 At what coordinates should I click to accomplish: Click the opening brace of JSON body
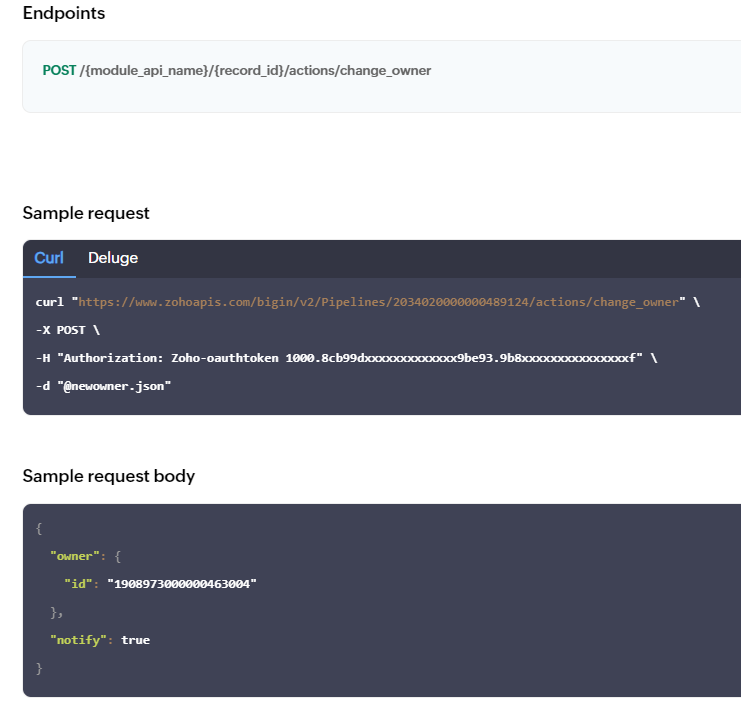(x=39, y=528)
